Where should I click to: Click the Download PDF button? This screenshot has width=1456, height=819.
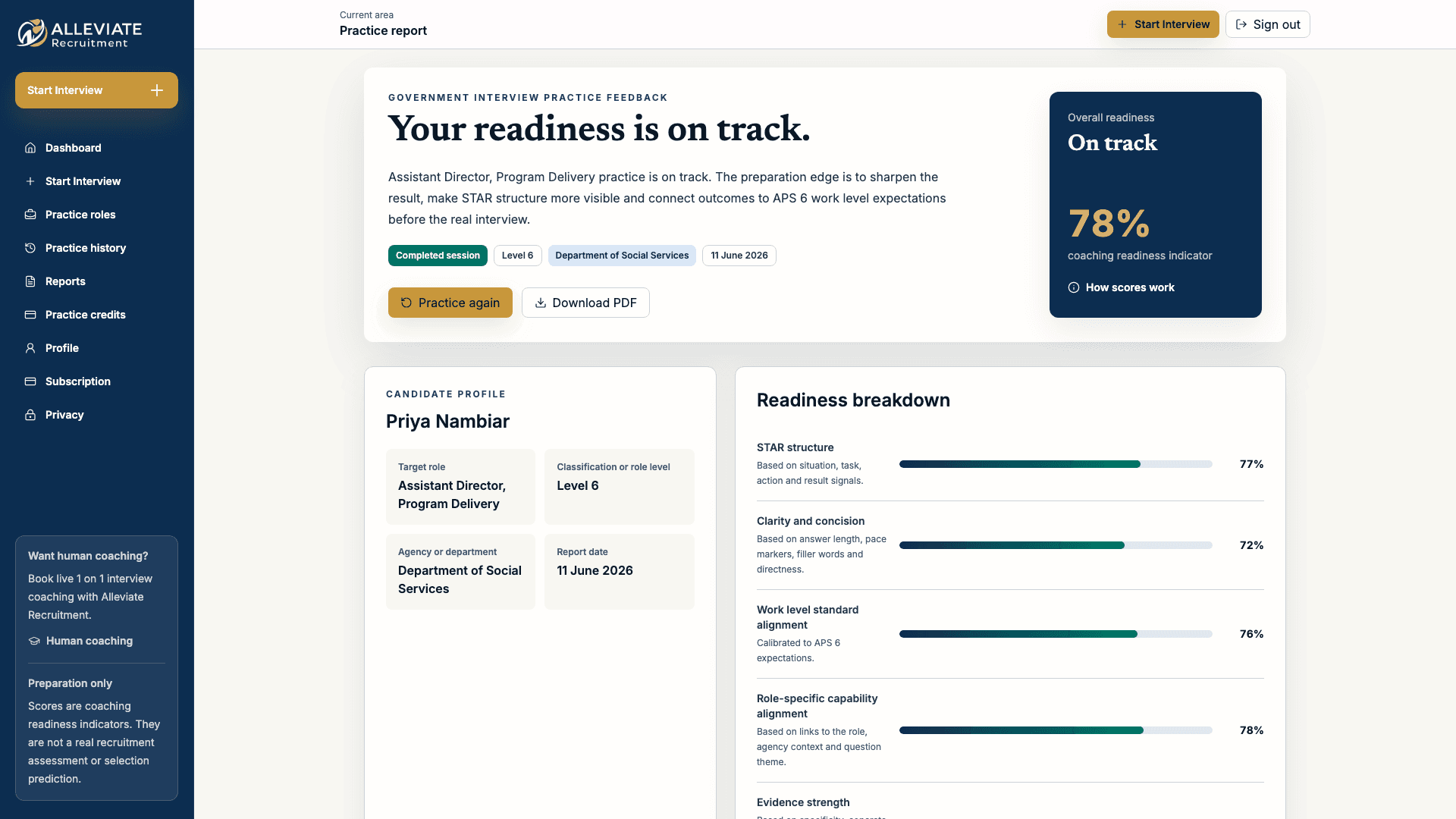point(585,303)
